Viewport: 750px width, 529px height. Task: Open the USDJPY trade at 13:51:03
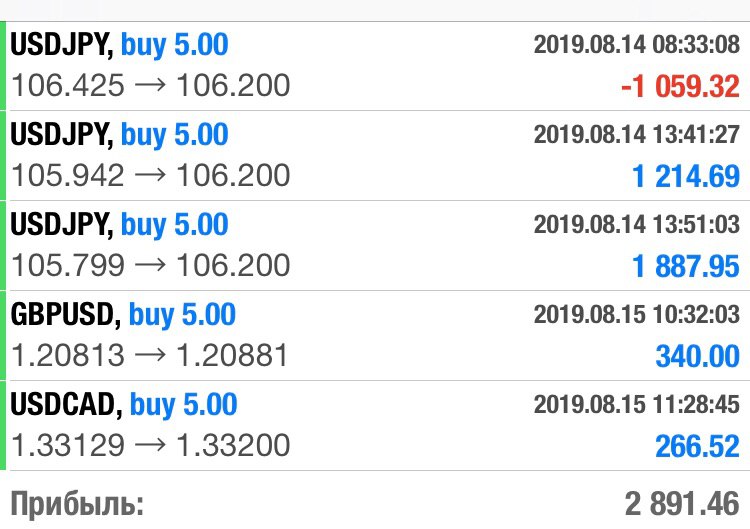coord(375,245)
